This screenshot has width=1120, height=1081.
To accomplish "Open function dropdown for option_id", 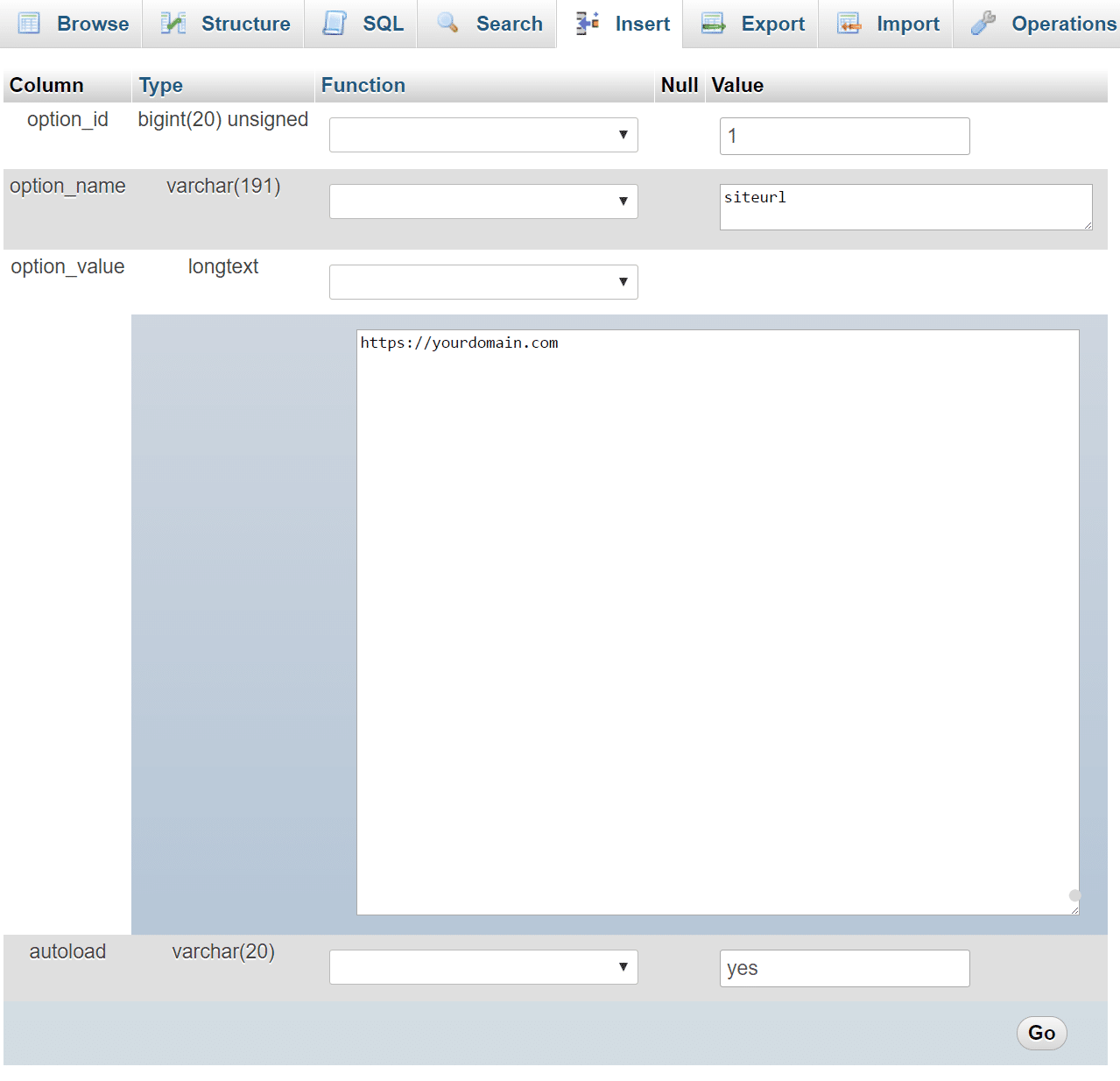I will click(x=483, y=135).
